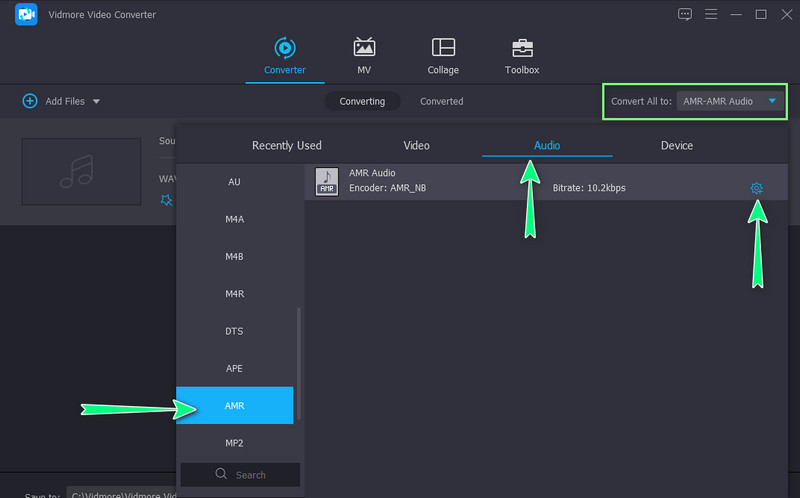The image size is (800, 498).
Task: Click the plus icon to add files
Action: 30,101
